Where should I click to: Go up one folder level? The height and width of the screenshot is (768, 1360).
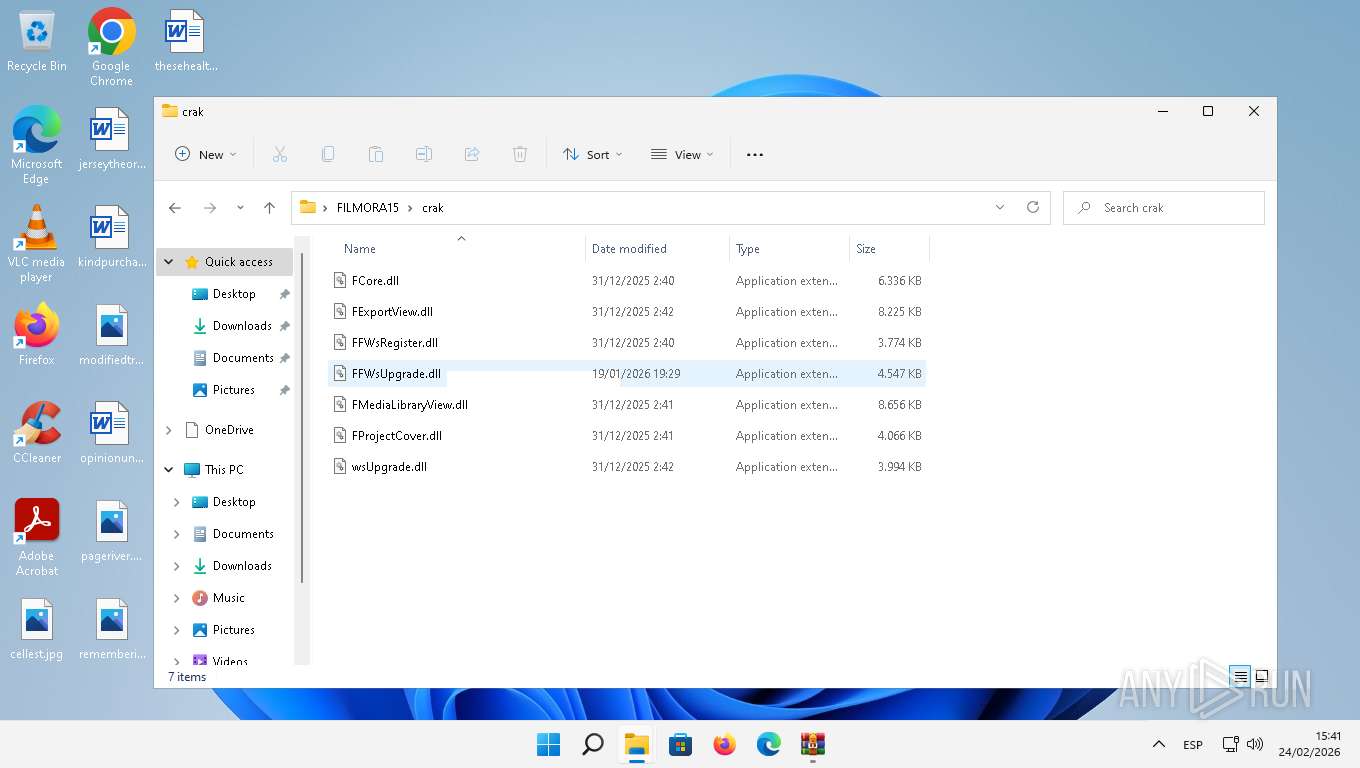coord(269,208)
